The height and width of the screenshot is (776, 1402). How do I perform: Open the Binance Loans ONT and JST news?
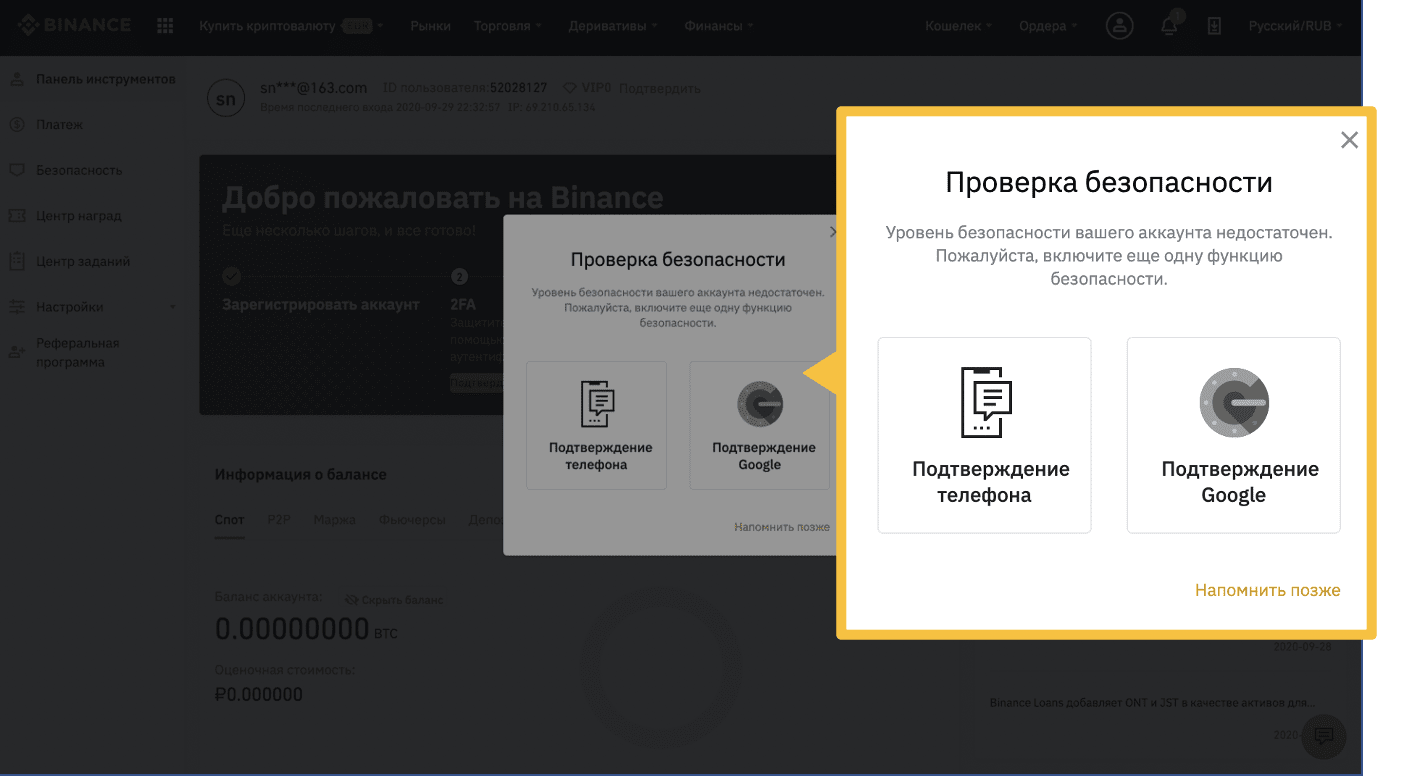[1152, 703]
